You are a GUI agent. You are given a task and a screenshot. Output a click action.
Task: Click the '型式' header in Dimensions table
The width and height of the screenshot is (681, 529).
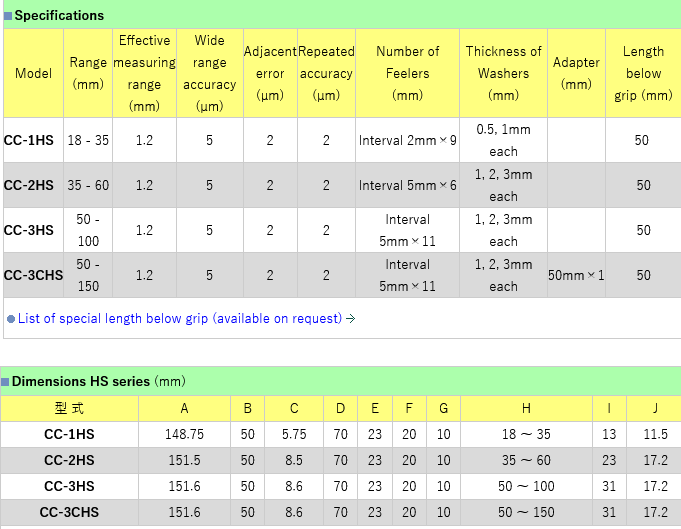tap(69, 408)
